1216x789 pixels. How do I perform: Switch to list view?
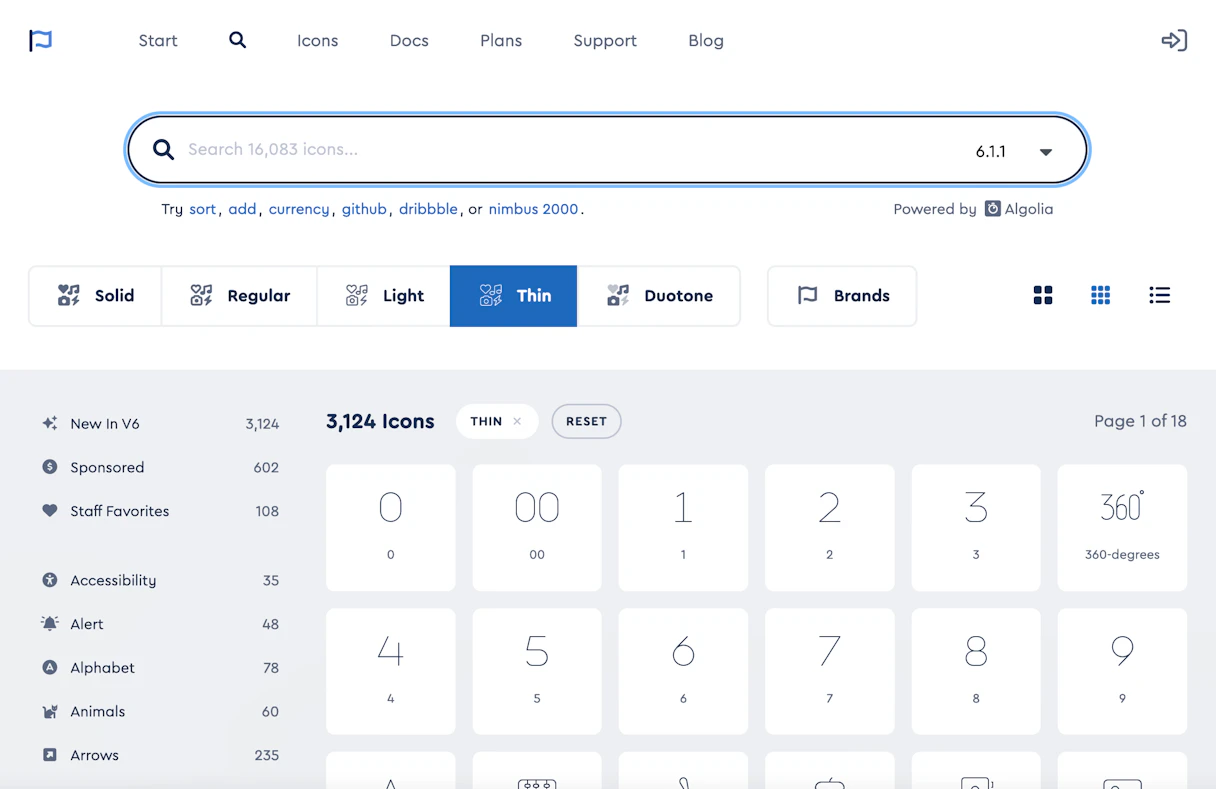[x=1160, y=295]
